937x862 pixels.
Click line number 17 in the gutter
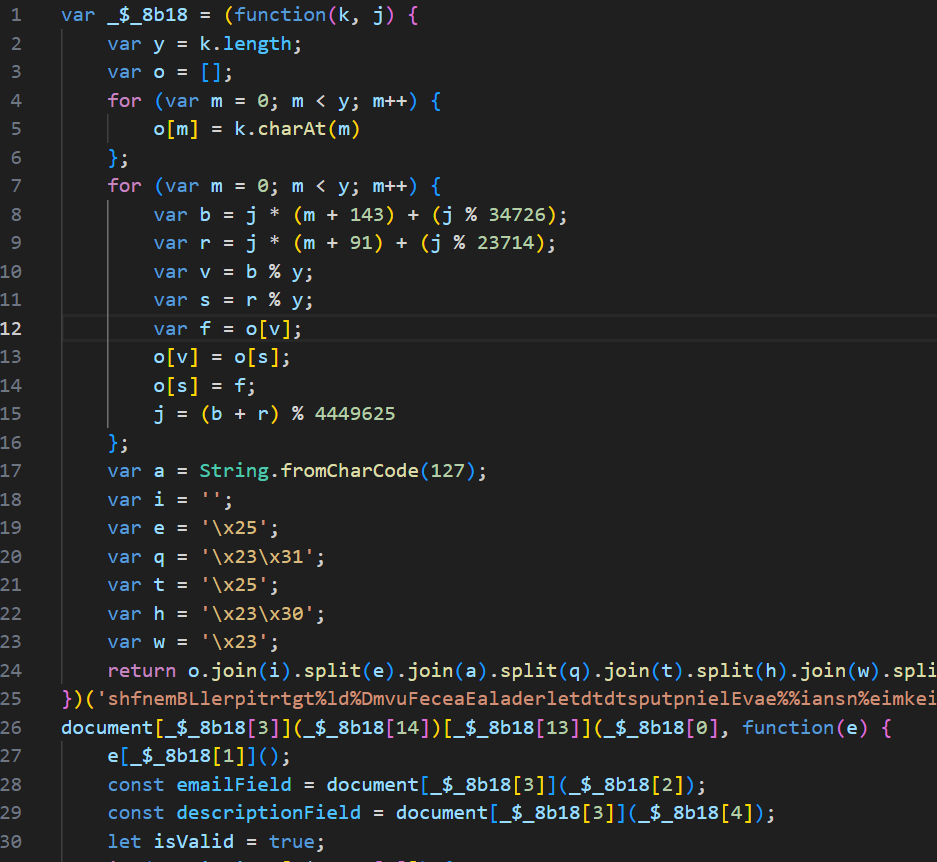click(11, 471)
